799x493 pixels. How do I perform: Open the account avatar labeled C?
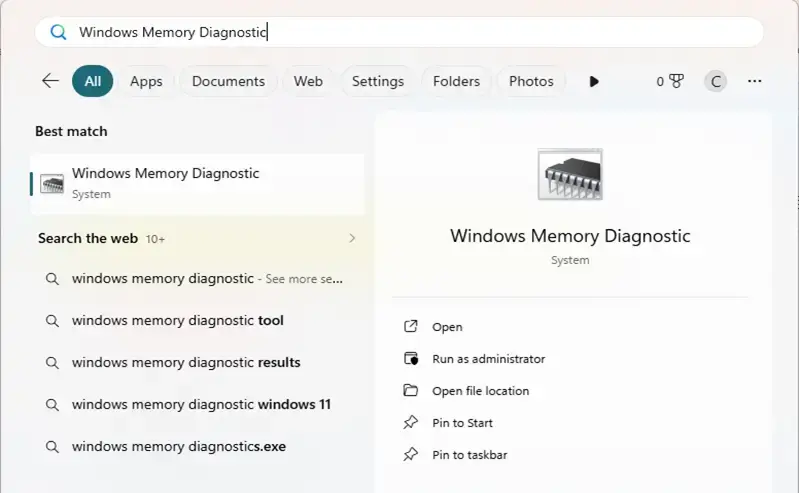(715, 82)
